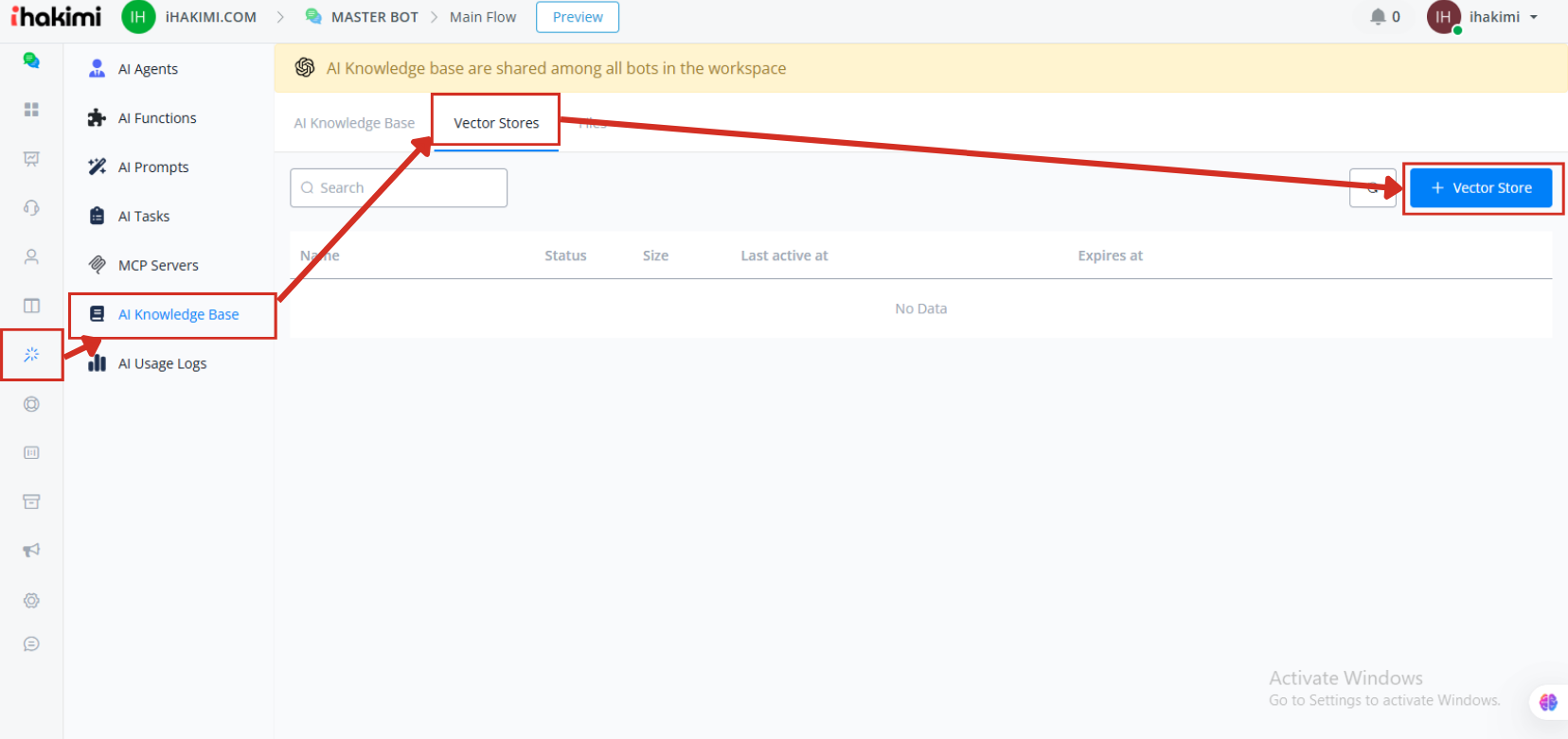
Task: Open the megaphone broadcast icon in the left rail
Action: coord(31,551)
